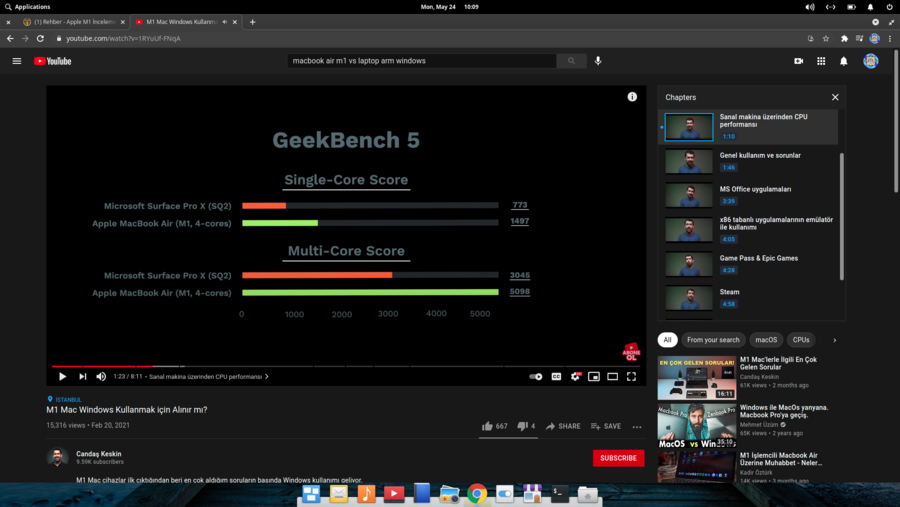Start voice search with microphone icon
The image size is (900, 507).
point(598,61)
